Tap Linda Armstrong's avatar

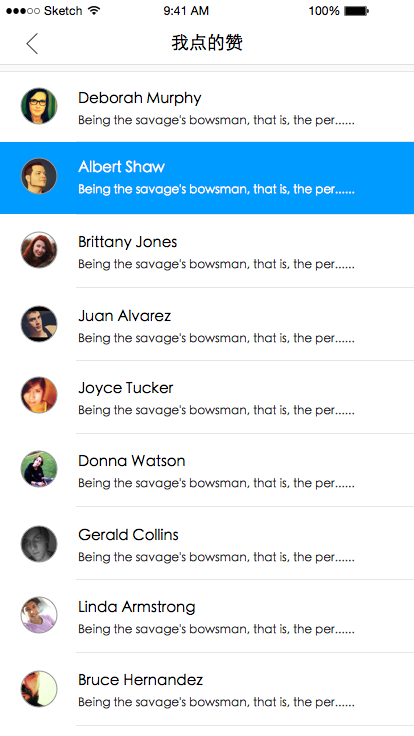click(39, 615)
